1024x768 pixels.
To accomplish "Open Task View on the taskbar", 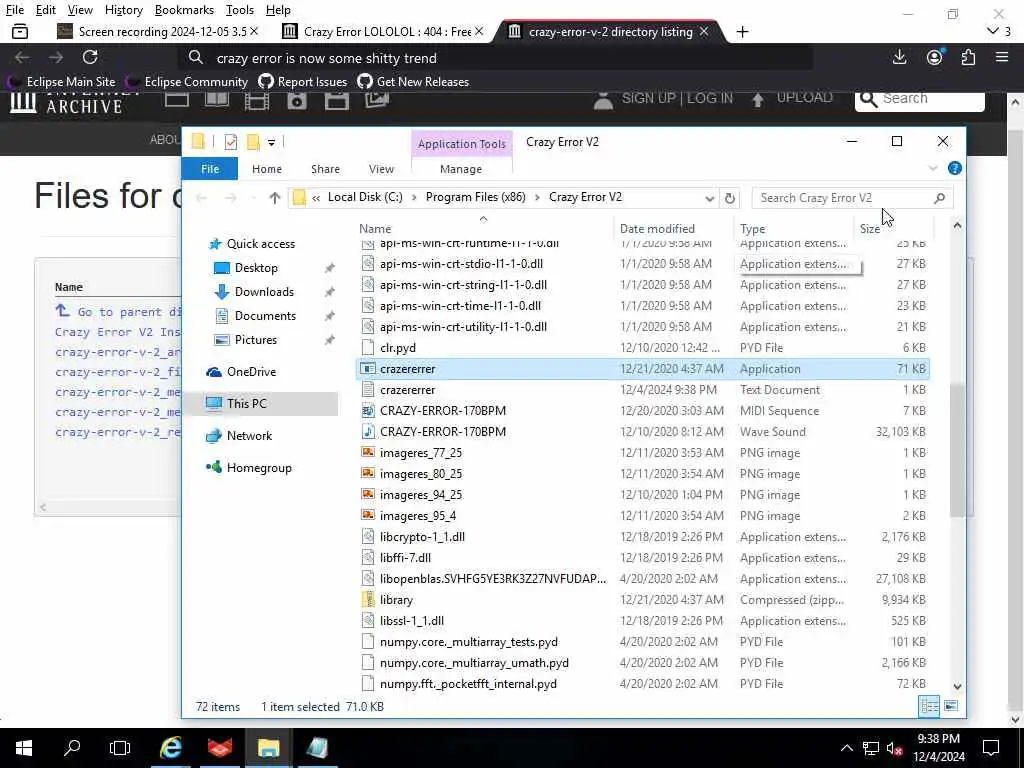I will 120,748.
